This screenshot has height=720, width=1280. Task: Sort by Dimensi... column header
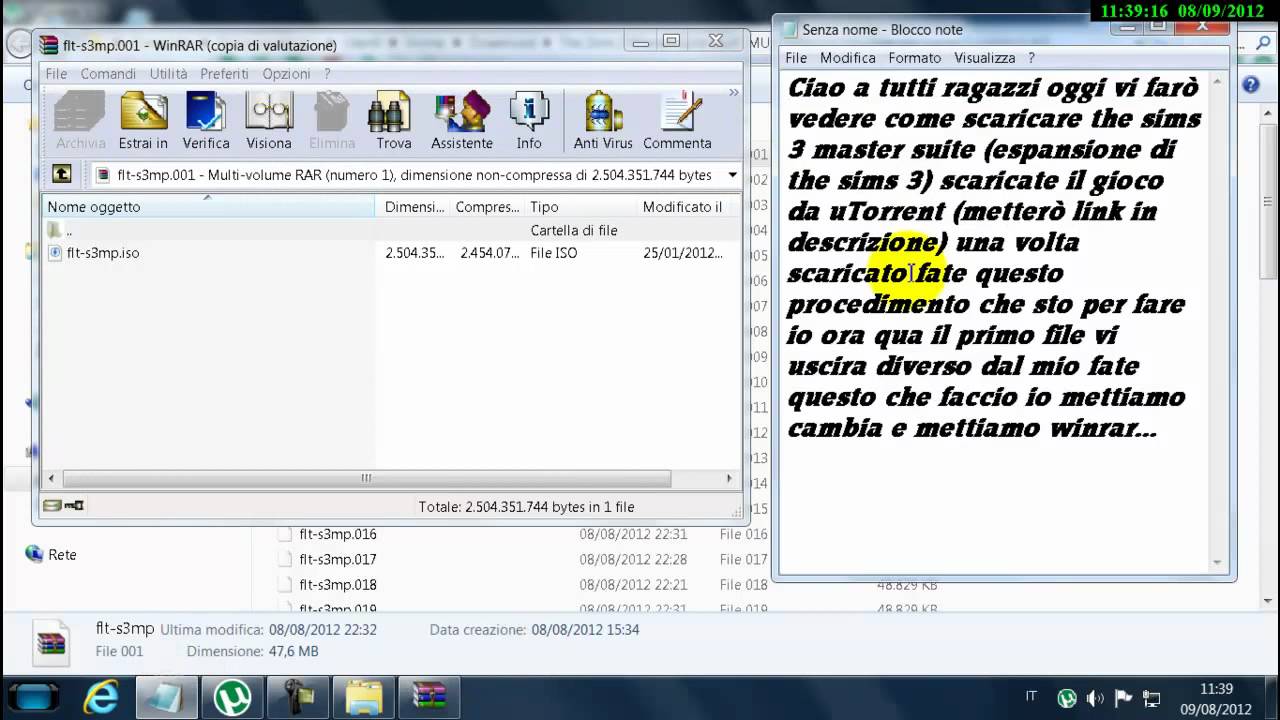pyautogui.click(x=413, y=207)
